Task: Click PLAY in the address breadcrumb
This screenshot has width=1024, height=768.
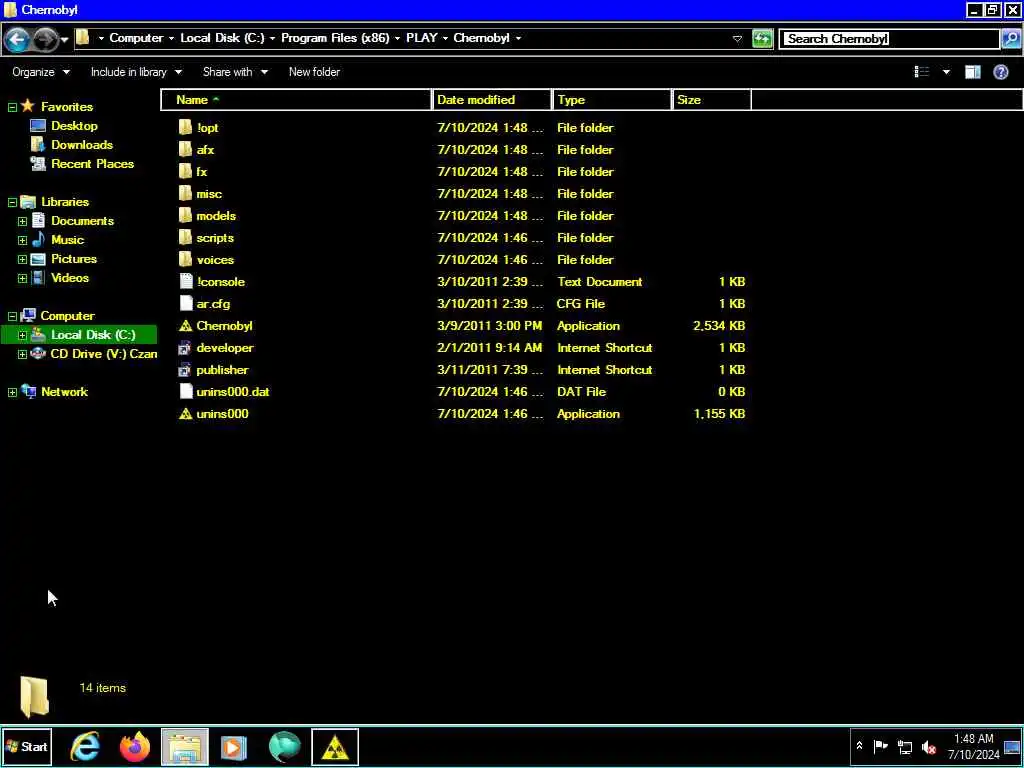Action: tap(421, 38)
